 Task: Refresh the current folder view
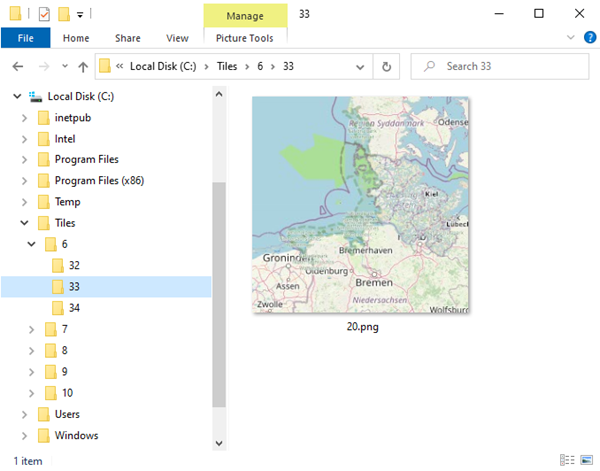point(386,67)
